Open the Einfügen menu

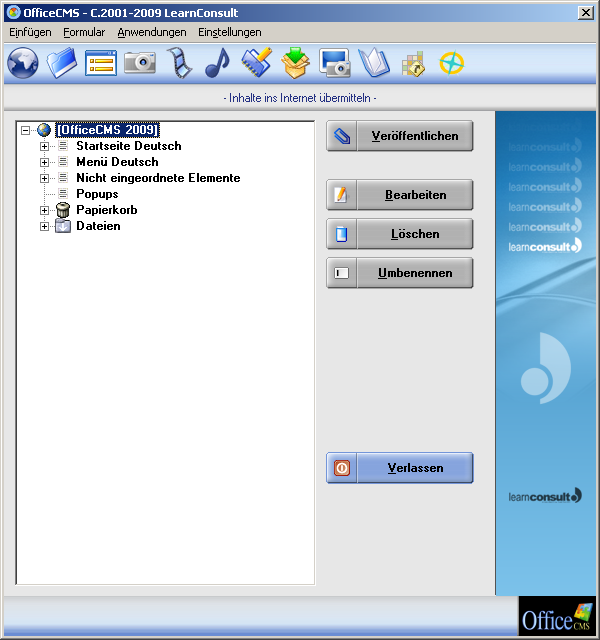click(30, 32)
